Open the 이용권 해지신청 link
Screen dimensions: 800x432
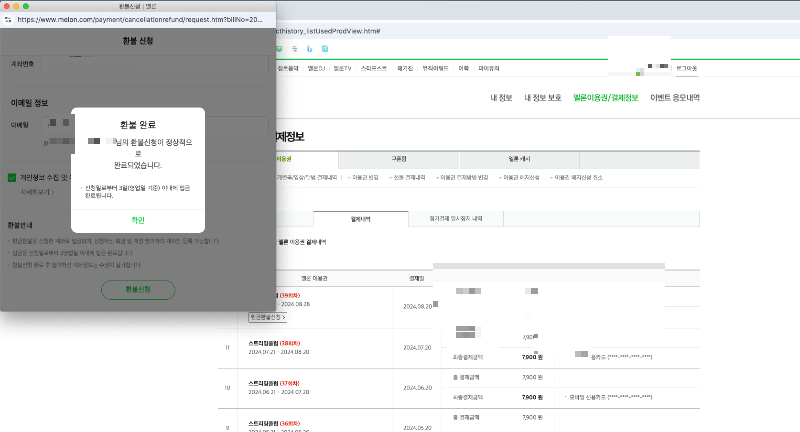tap(519, 177)
